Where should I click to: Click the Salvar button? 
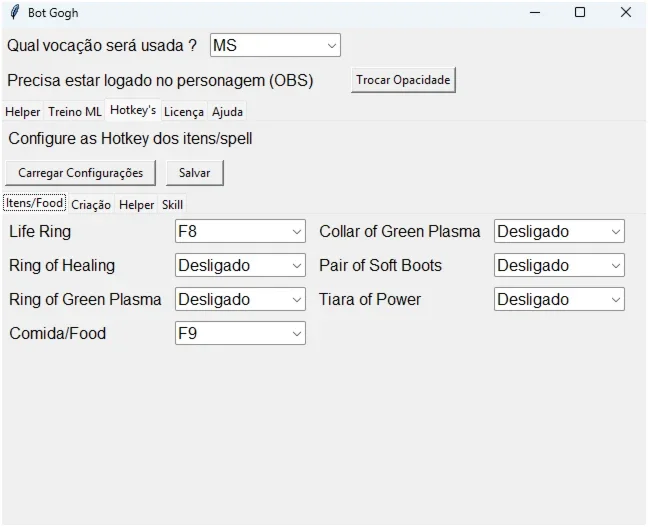[195, 173]
